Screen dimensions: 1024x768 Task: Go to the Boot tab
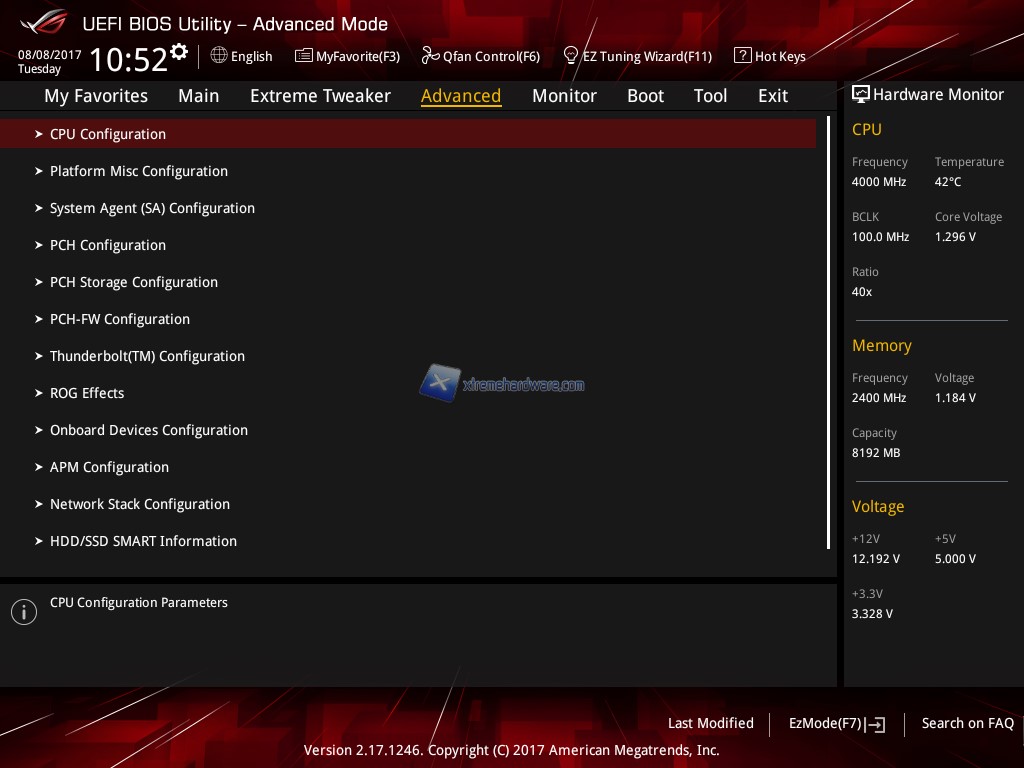click(645, 96)
